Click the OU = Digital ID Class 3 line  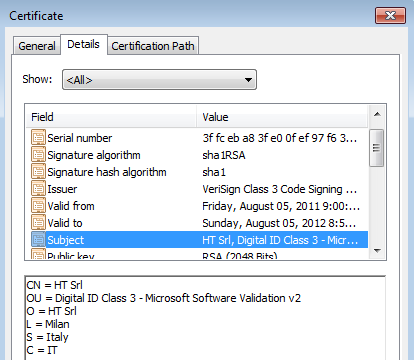pyautogui.click(x=164, y=298)
